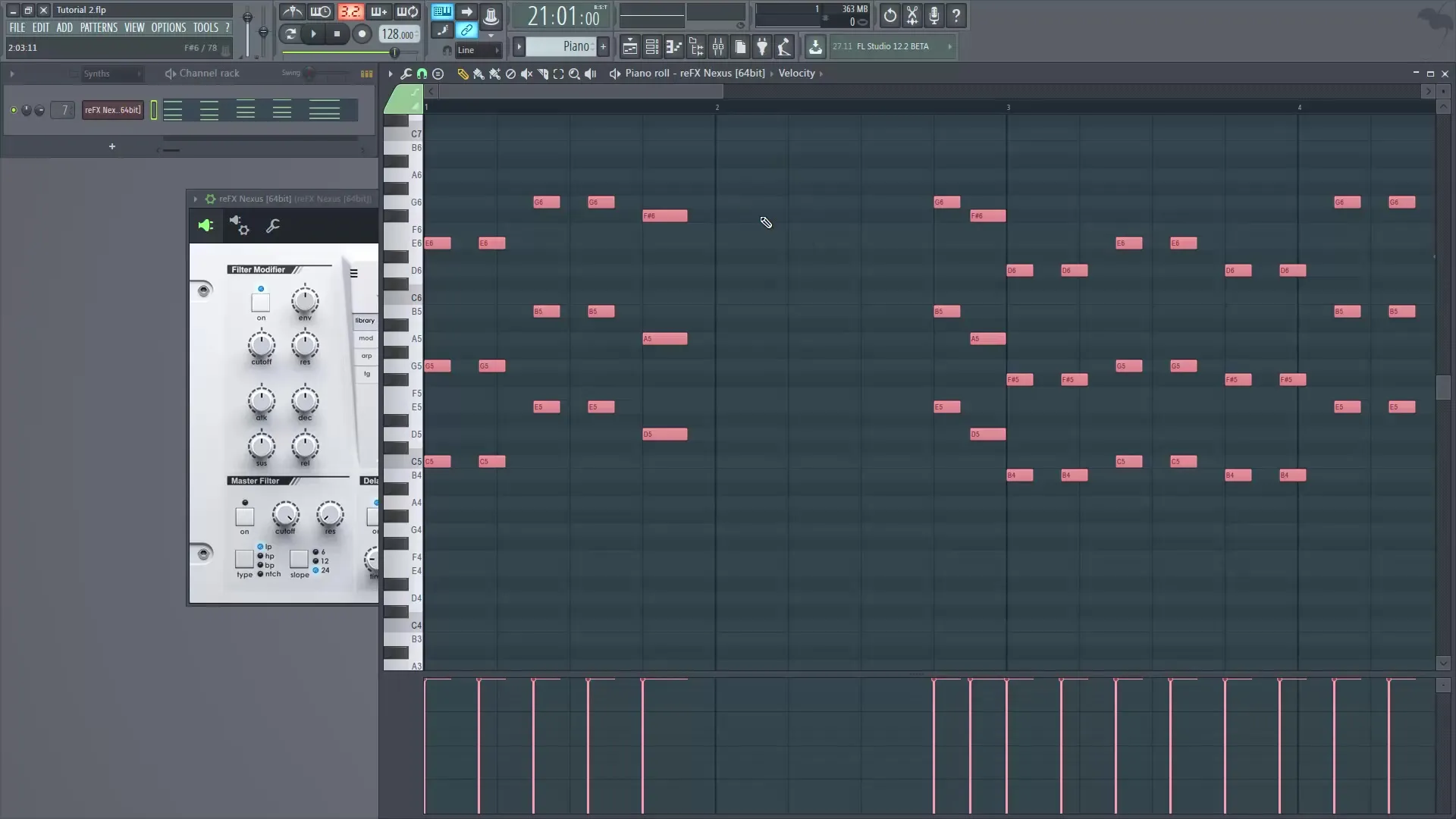Open the piano roll Zoom tool
The image size is (1456, 819).
click(x=574, y=74)
